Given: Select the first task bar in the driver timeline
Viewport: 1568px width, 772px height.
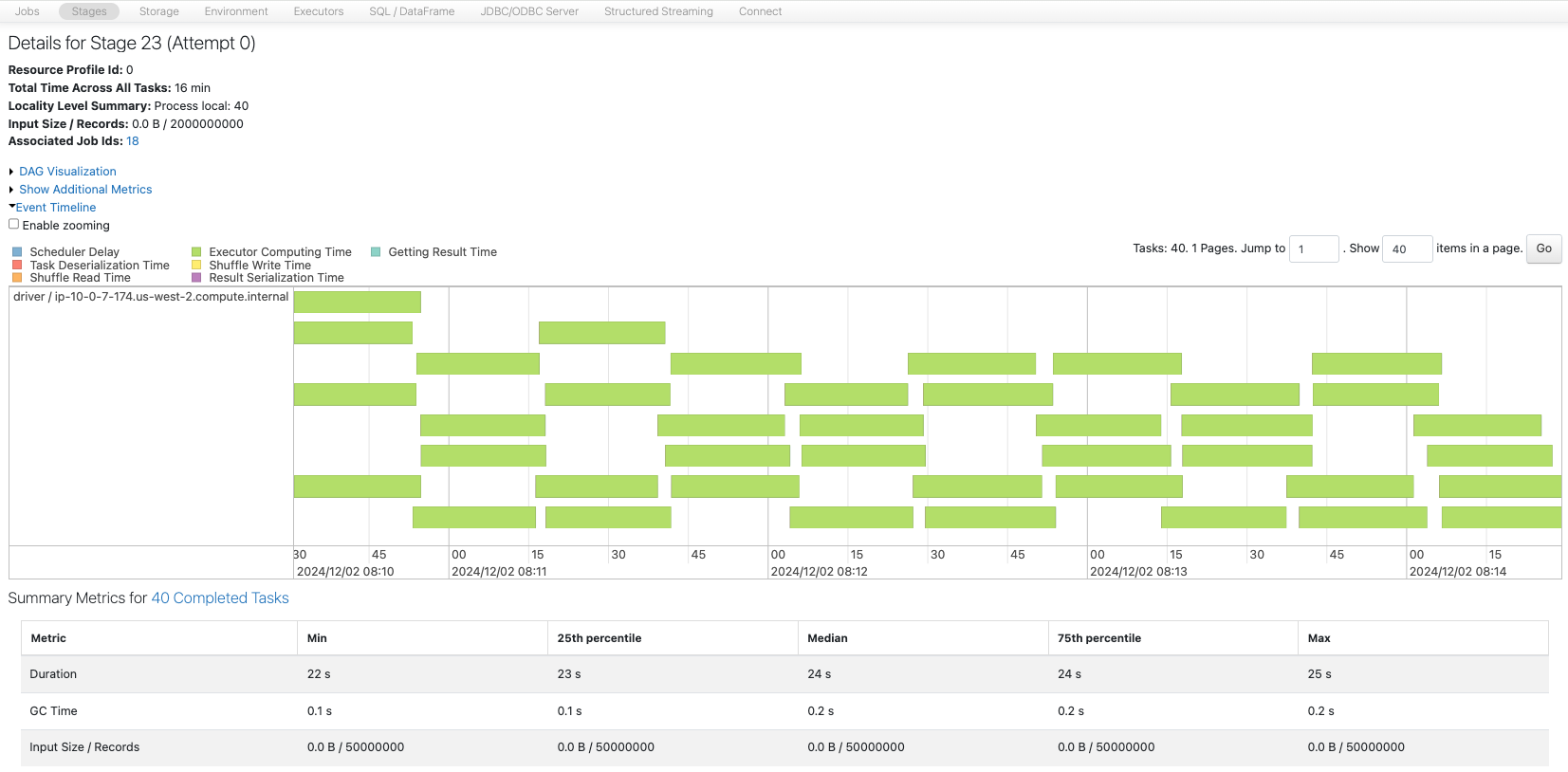Looking at the screenshot, I should (357, 302).
